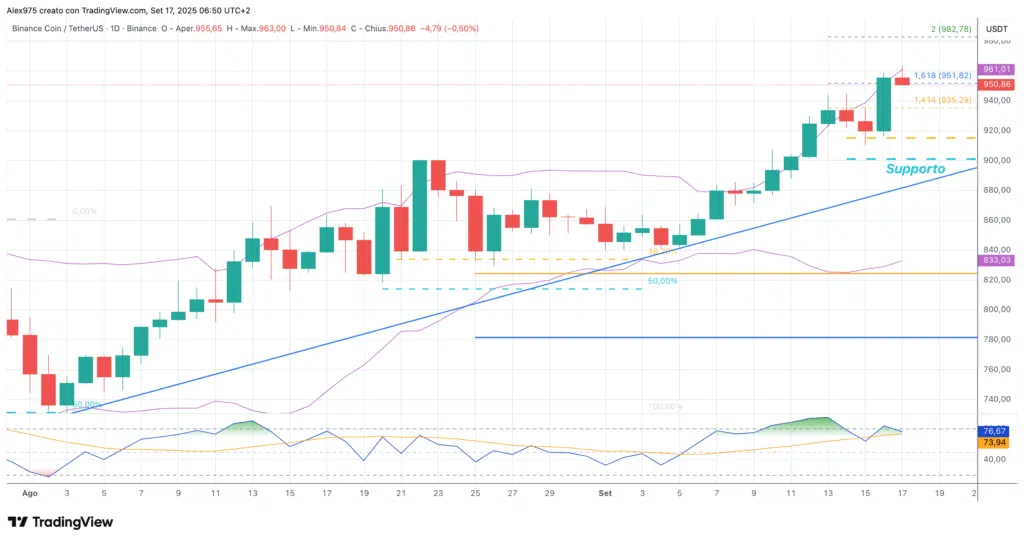Click the cyan Supporto annotation text
1024x542 pixels.
[915, 170]
